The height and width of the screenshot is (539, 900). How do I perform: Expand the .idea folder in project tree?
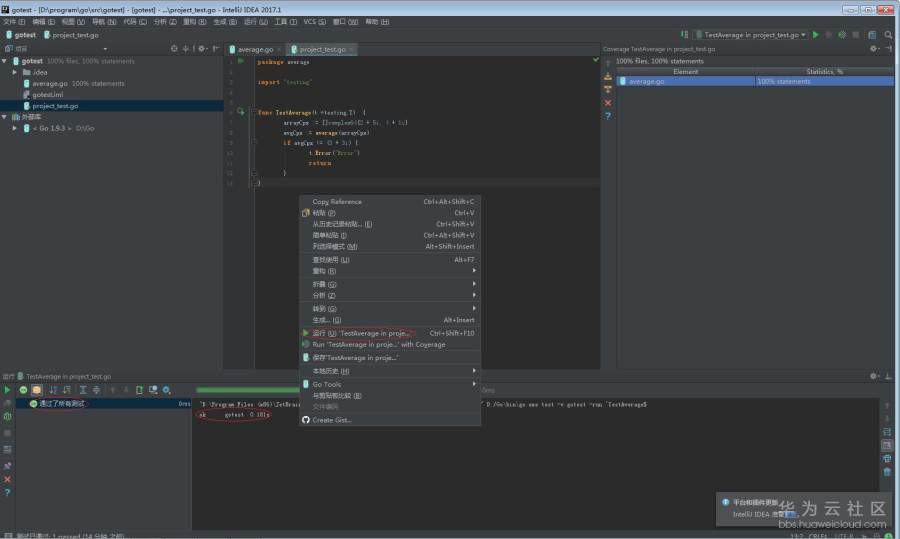coord(15,72)
